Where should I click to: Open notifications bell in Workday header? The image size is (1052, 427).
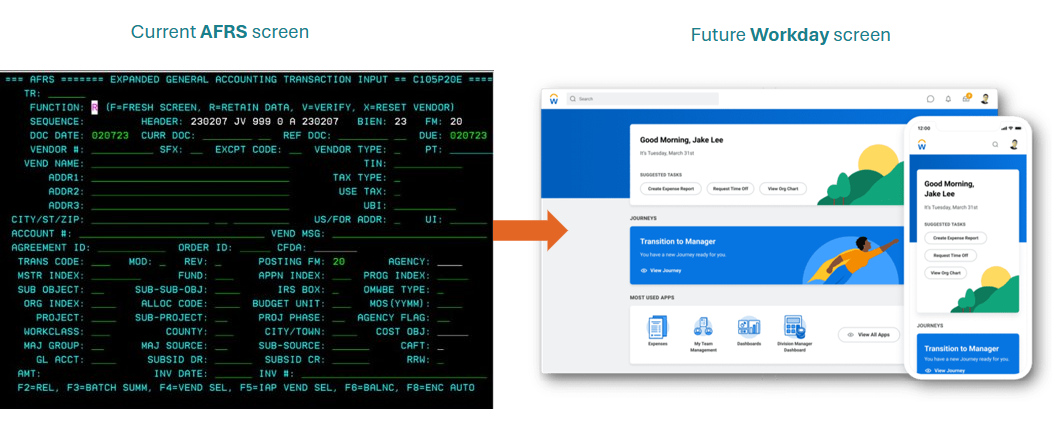(948, 99)
